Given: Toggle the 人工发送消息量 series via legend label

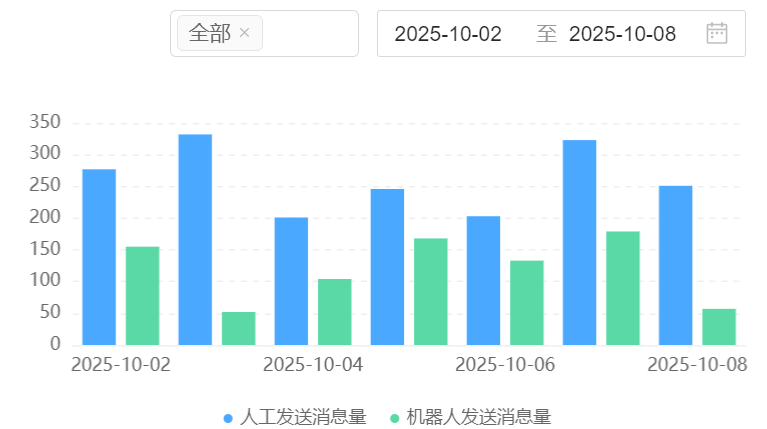Looking at the screenshot, I should click(x=302, y=417).
